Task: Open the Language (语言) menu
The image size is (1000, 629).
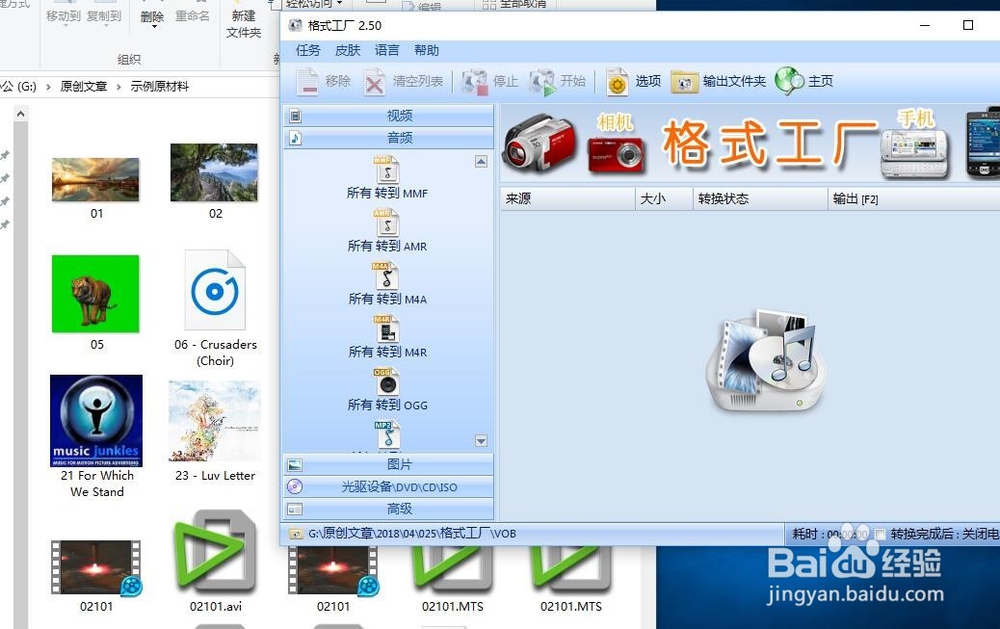Action: pyautogui.click(x=387, y=50)
